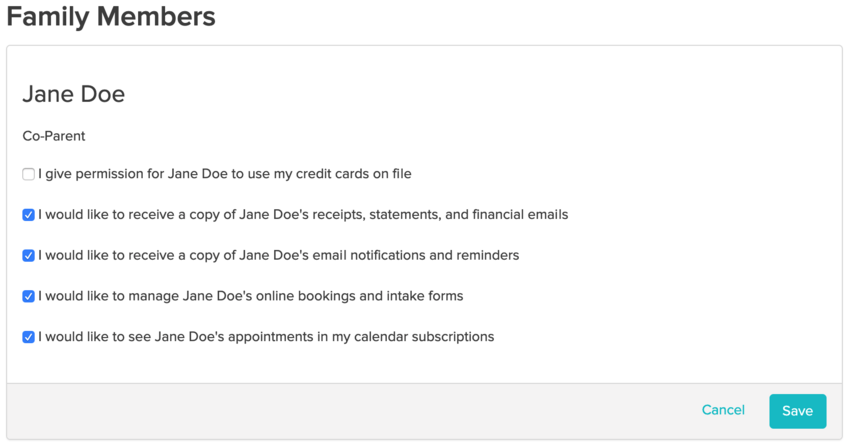Click the words "I give permission" in first option
Screen dimensions: 850x446
89,174
